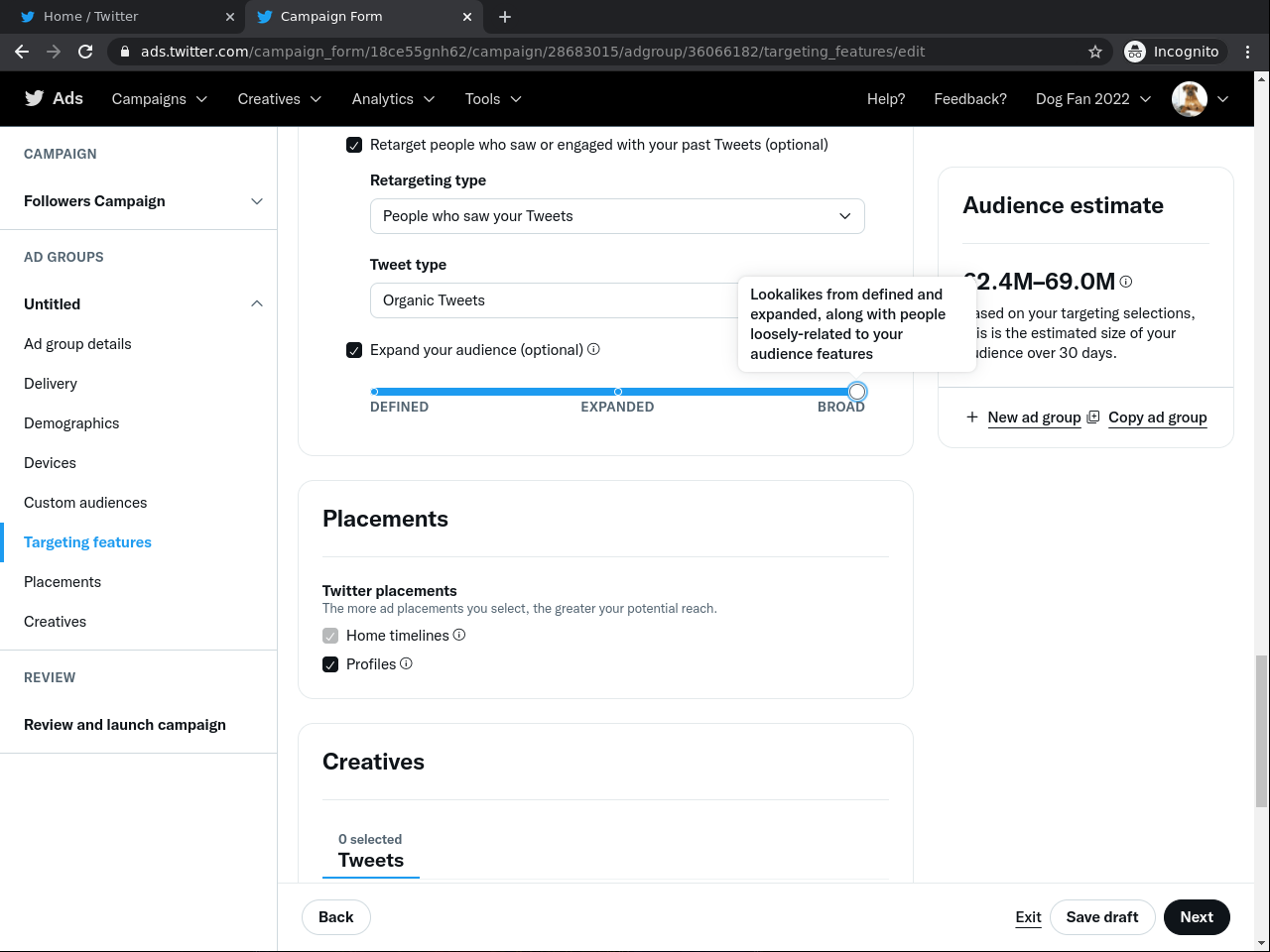Go to Demographics in sidebar
The height and width of the screenshot is (952, 1270).
click(x=71, y=423)
